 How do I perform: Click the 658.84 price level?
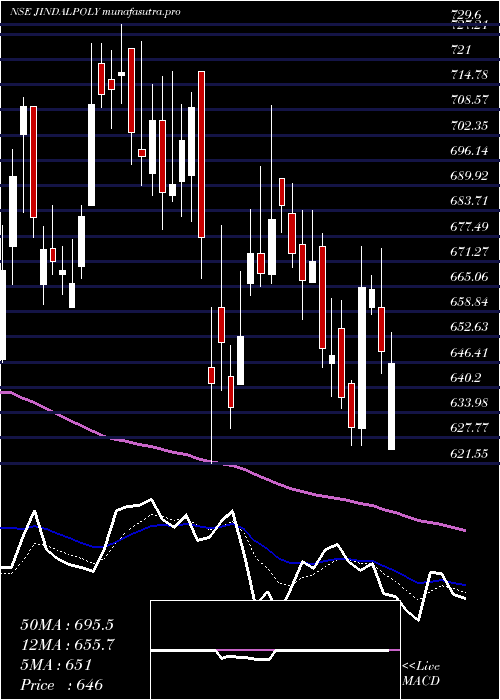point(469,302)
